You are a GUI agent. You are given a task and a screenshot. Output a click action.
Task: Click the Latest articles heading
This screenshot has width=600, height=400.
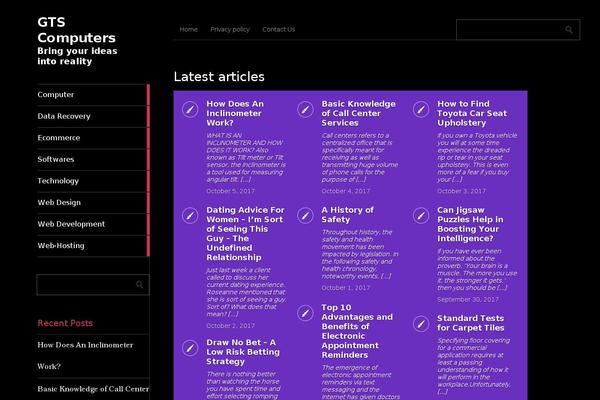pyautogui.click(x=219, y=77)
